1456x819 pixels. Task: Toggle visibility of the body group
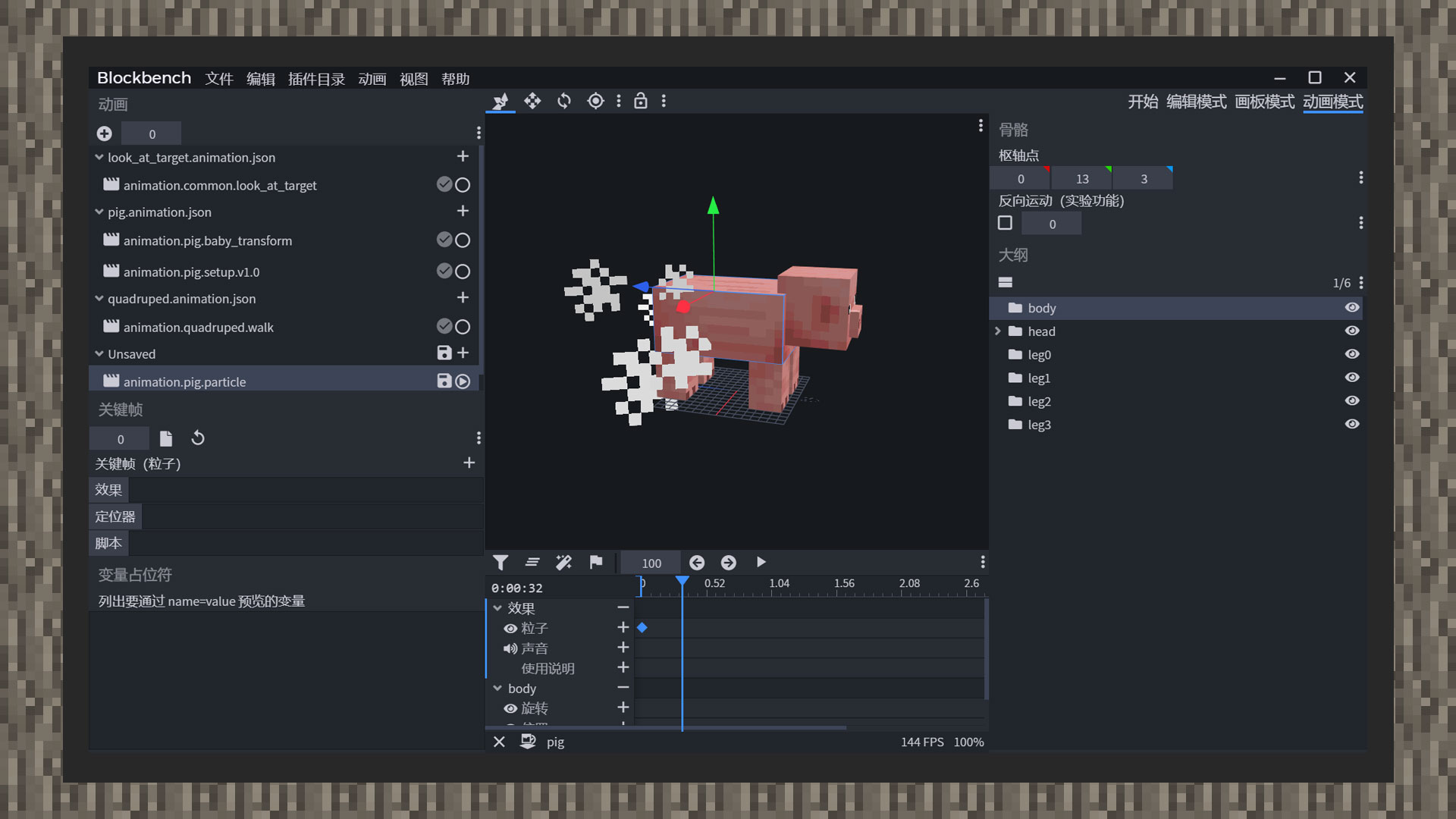point(1352,307)
